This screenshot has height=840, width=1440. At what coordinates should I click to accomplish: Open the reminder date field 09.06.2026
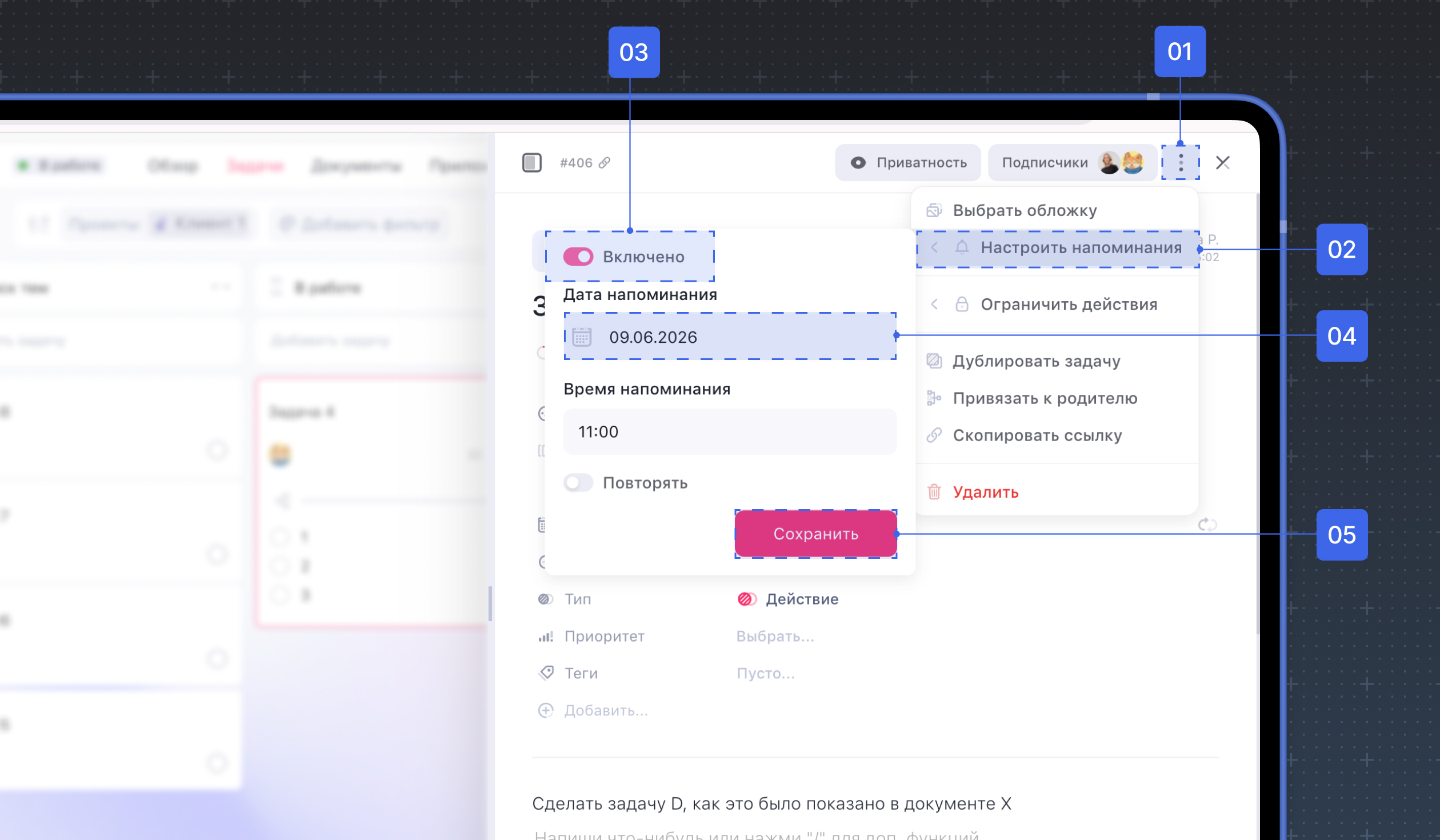click(x=730, y=337)
